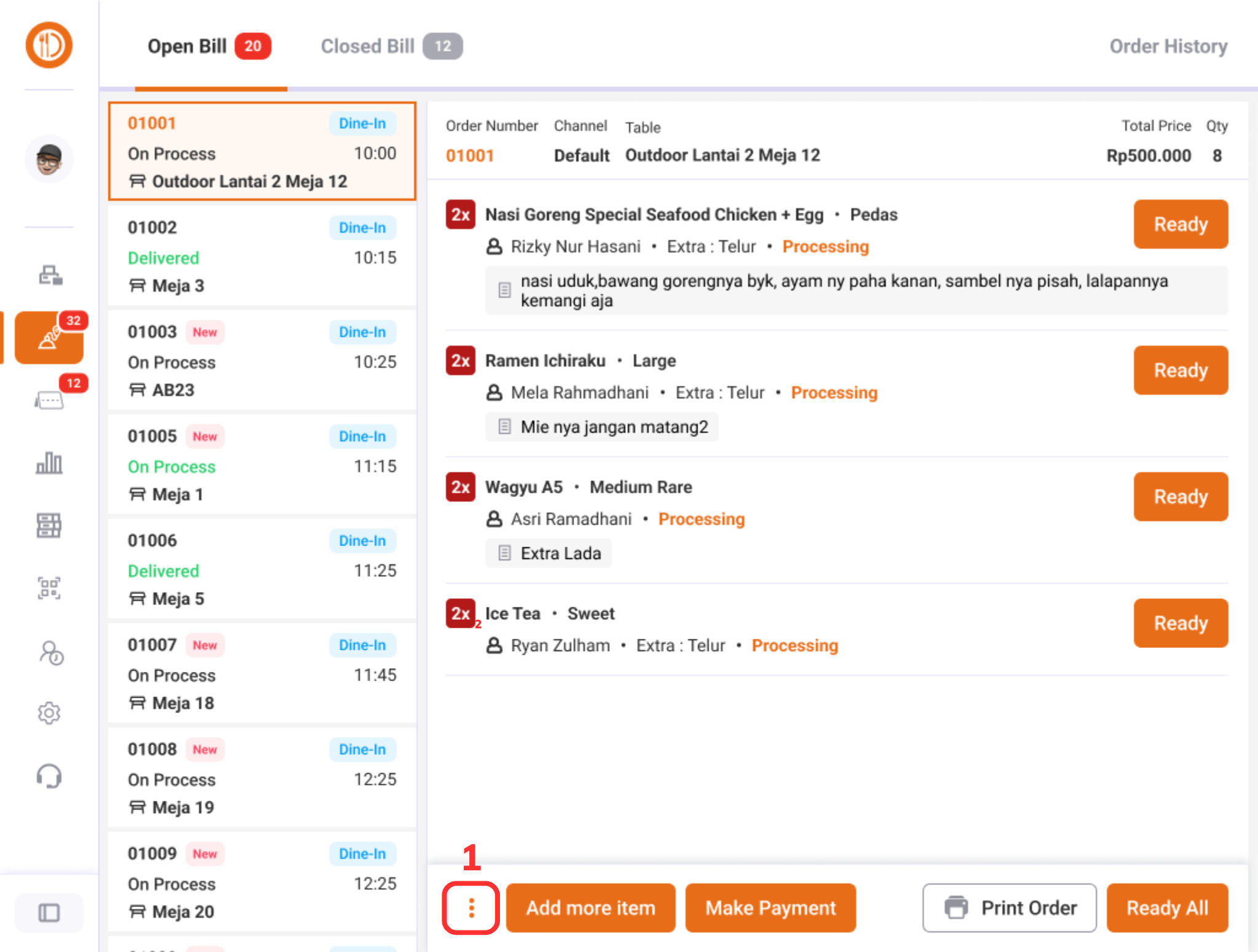Open the kitchen orders icon with 32 badge
The width and height of the screenshot is (1258, 952).
point(49,338)
